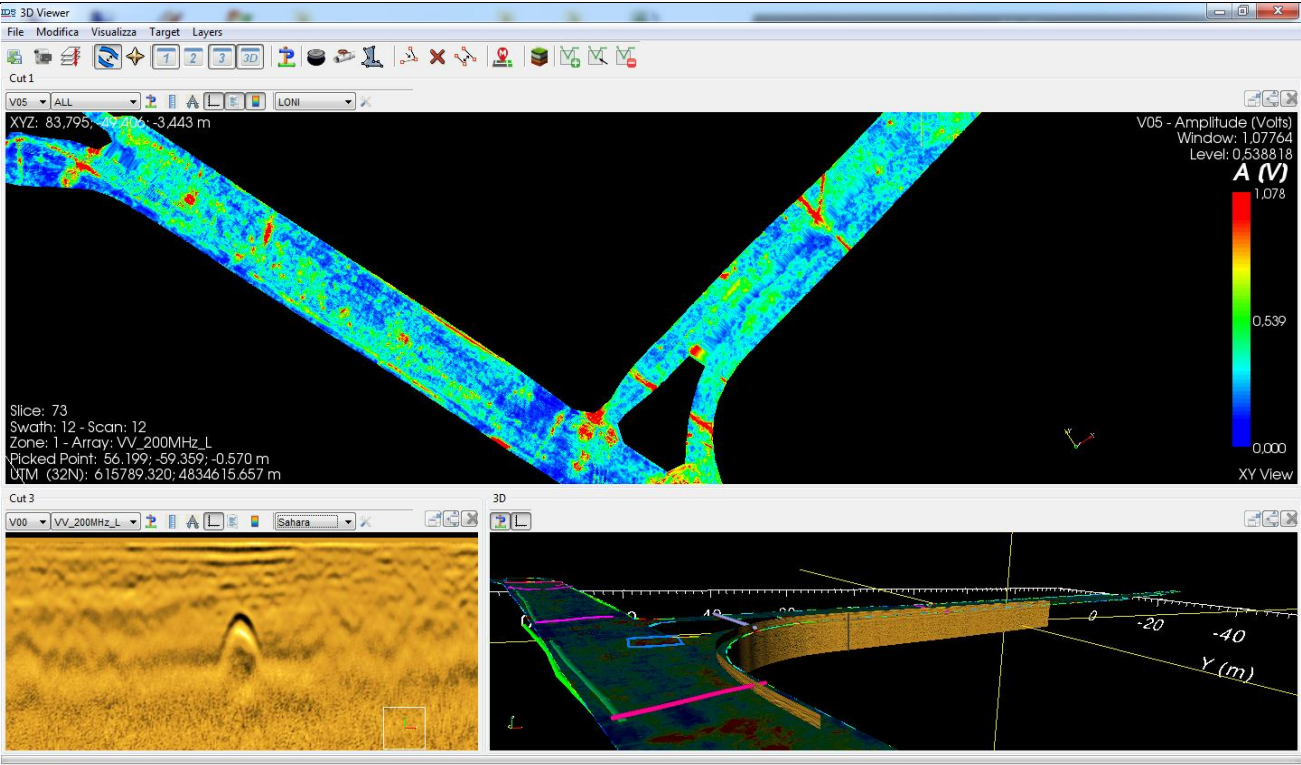Viewport: 1301px width, 765px height.
Task: Undock the 3D panel
Action: point(1252,519)
